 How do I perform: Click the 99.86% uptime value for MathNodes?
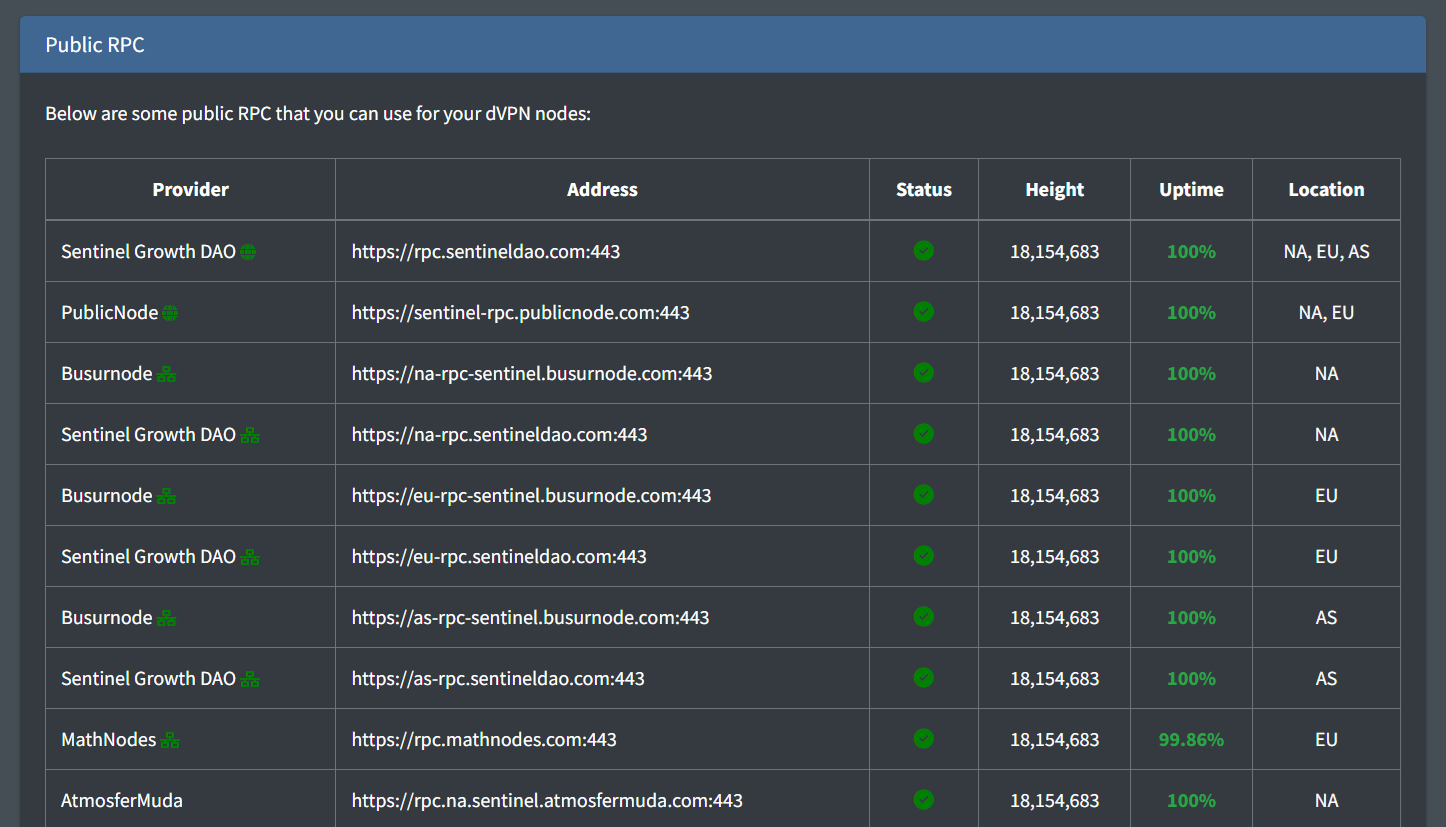1192,740
